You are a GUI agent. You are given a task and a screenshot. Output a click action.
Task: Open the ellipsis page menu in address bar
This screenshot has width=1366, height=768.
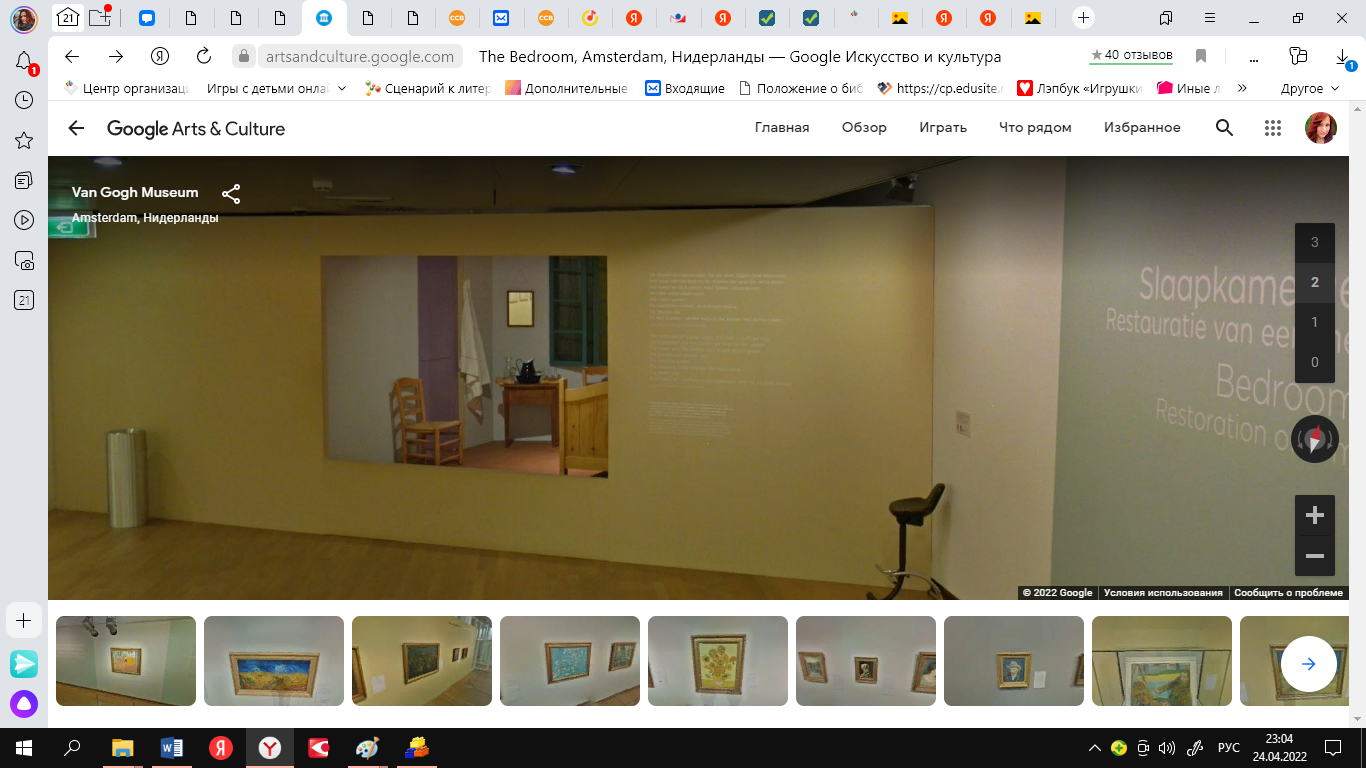tap(1254, 57)
